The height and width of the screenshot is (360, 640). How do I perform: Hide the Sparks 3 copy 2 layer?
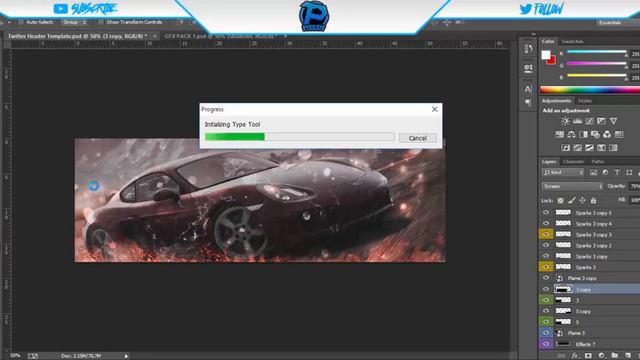[546, 245]
